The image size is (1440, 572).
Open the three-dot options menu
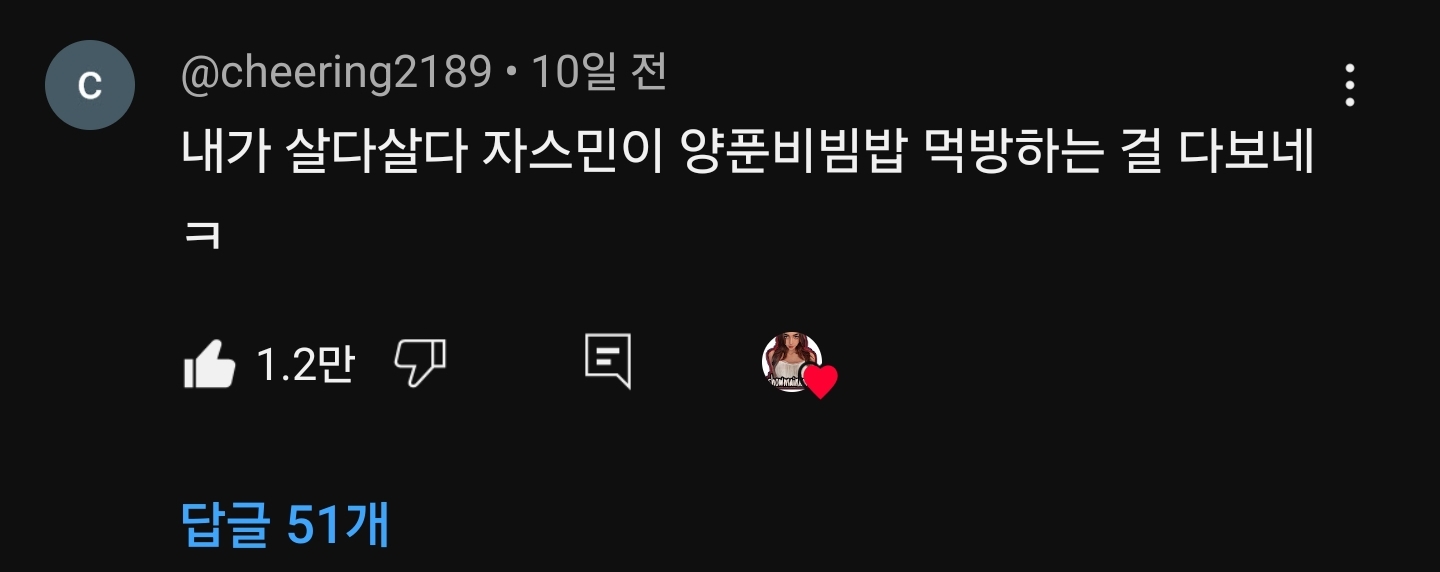point(1350,86)
